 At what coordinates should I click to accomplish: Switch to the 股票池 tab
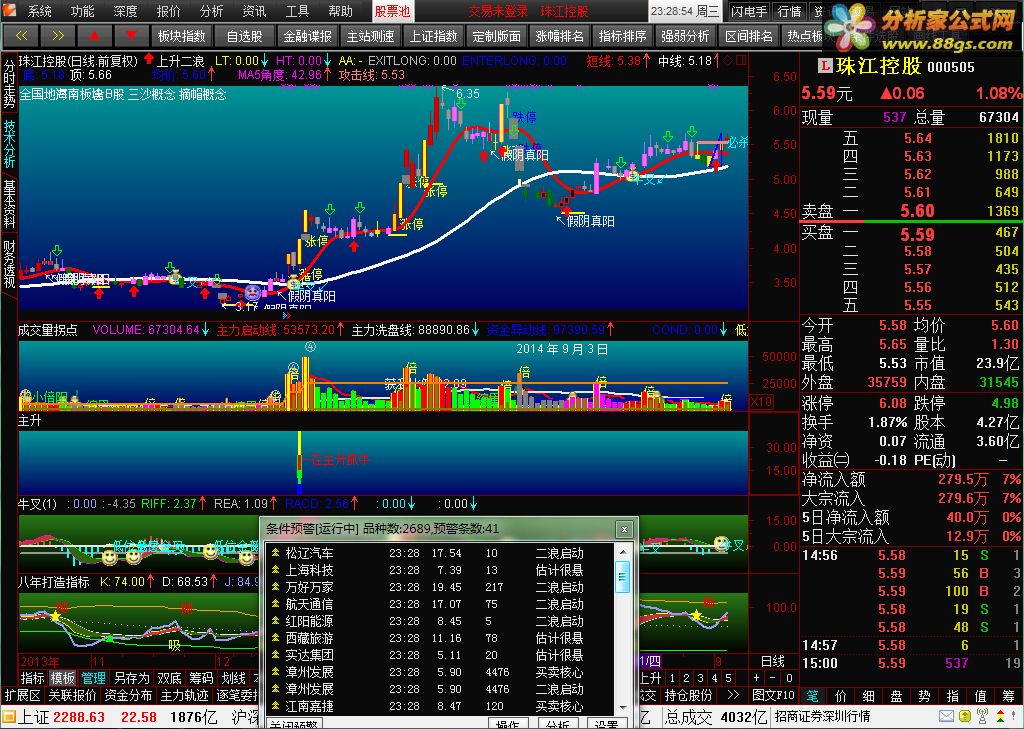pyautogui.click(x=392, y=11)
